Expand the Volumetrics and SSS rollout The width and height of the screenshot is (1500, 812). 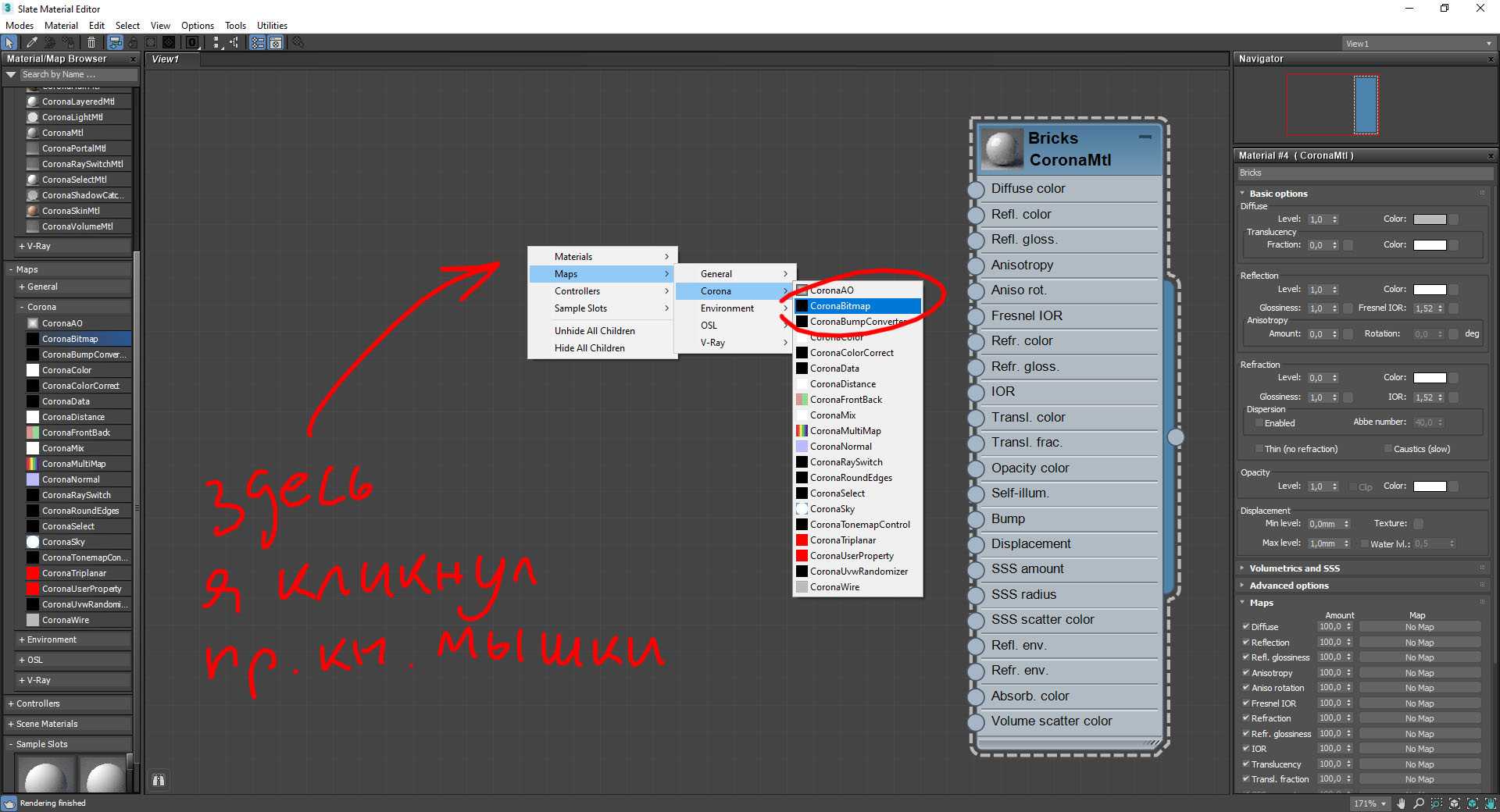(x=1294, y=568)
